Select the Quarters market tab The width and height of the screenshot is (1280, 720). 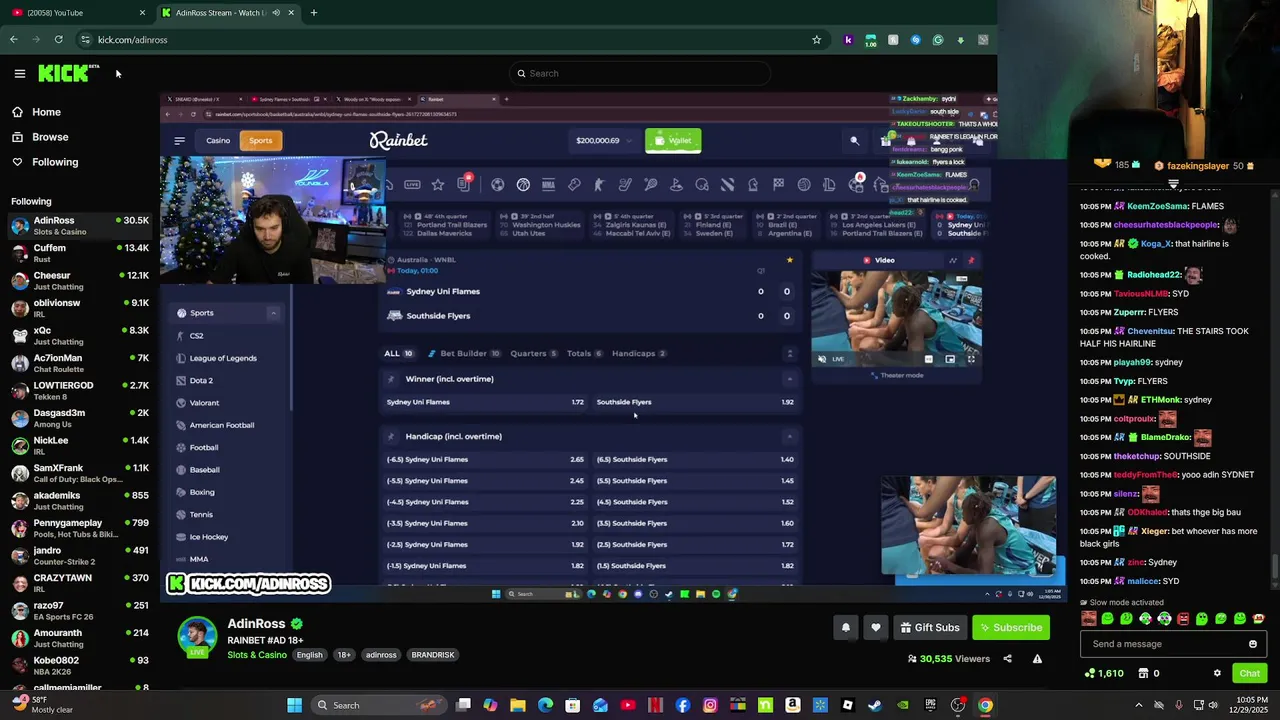(x=533, y=353)
